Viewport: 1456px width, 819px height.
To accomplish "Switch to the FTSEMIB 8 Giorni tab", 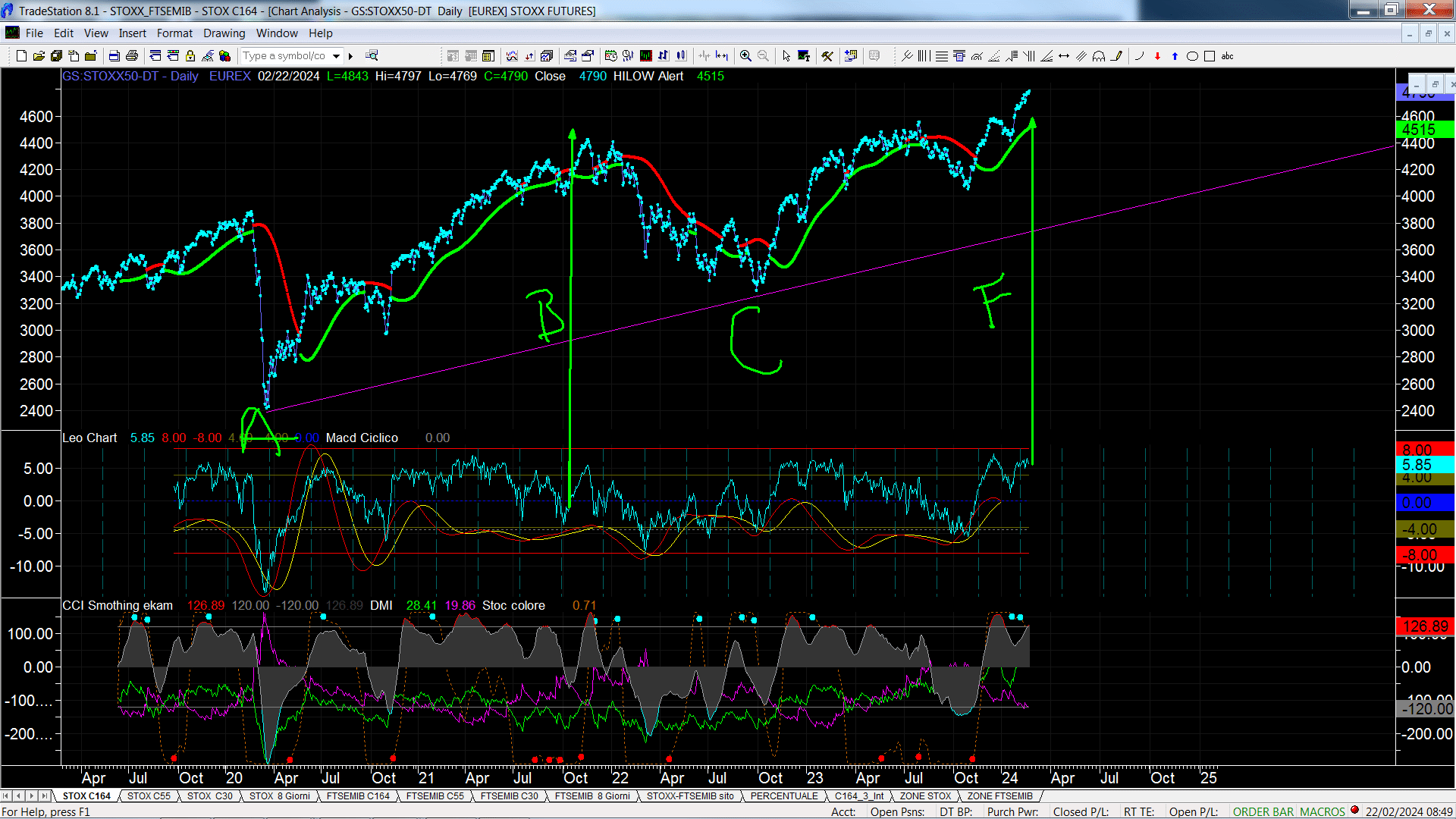I will point(592,796).
